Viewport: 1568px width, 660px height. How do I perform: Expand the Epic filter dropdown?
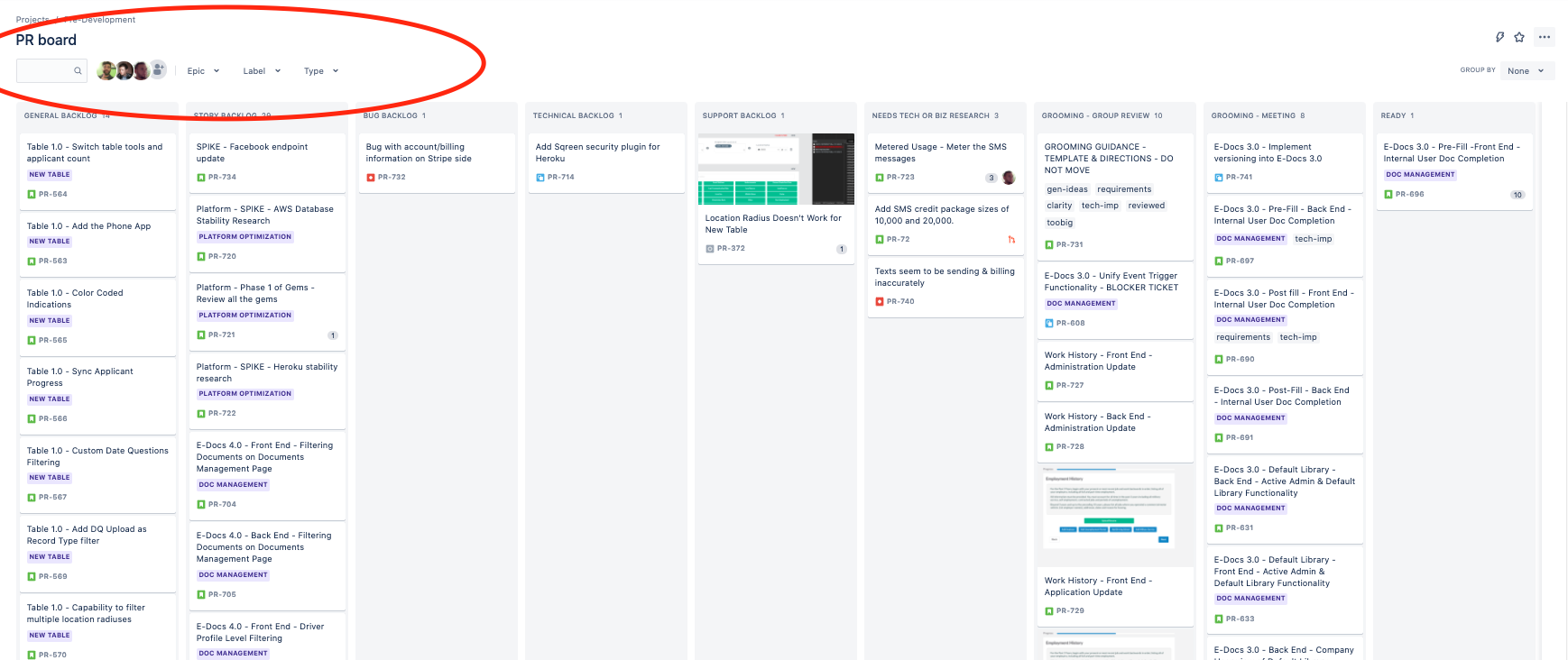coord(203,71)
